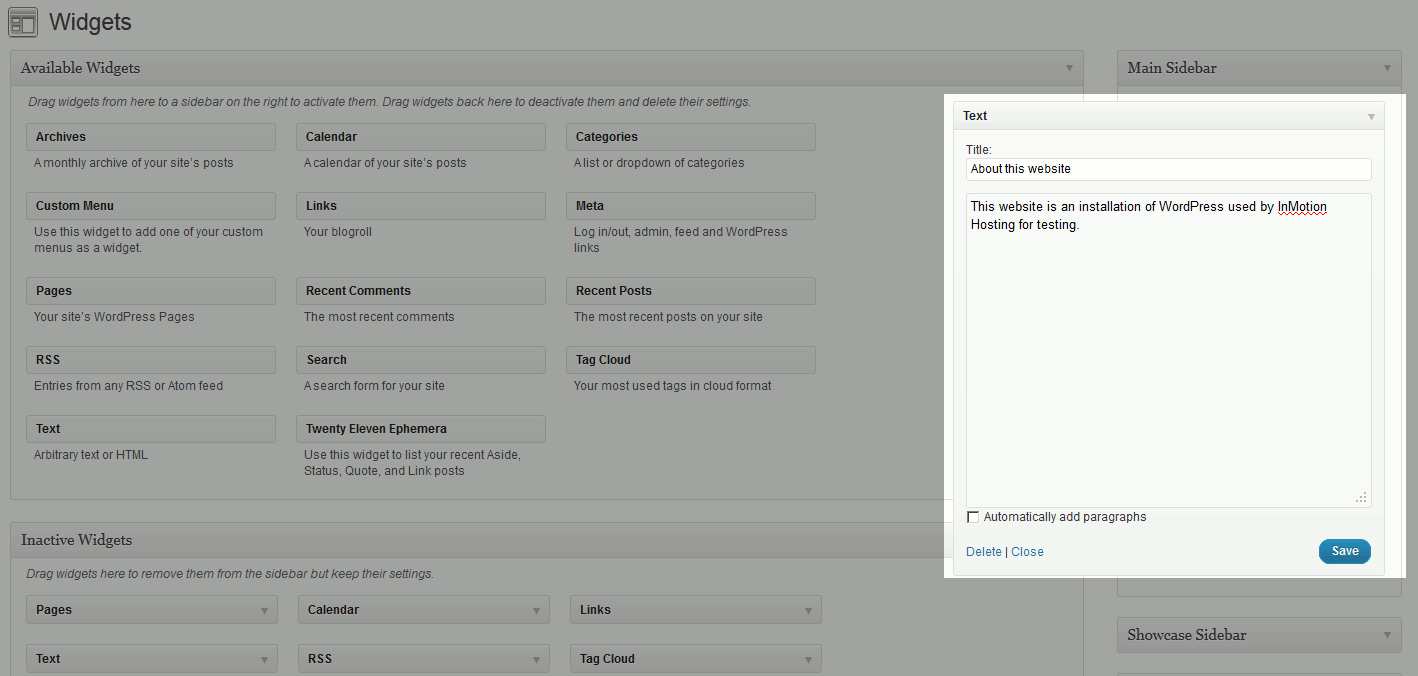Save the About this website widget
The width and height of the screenshot is (1418, 676).
1344,551
